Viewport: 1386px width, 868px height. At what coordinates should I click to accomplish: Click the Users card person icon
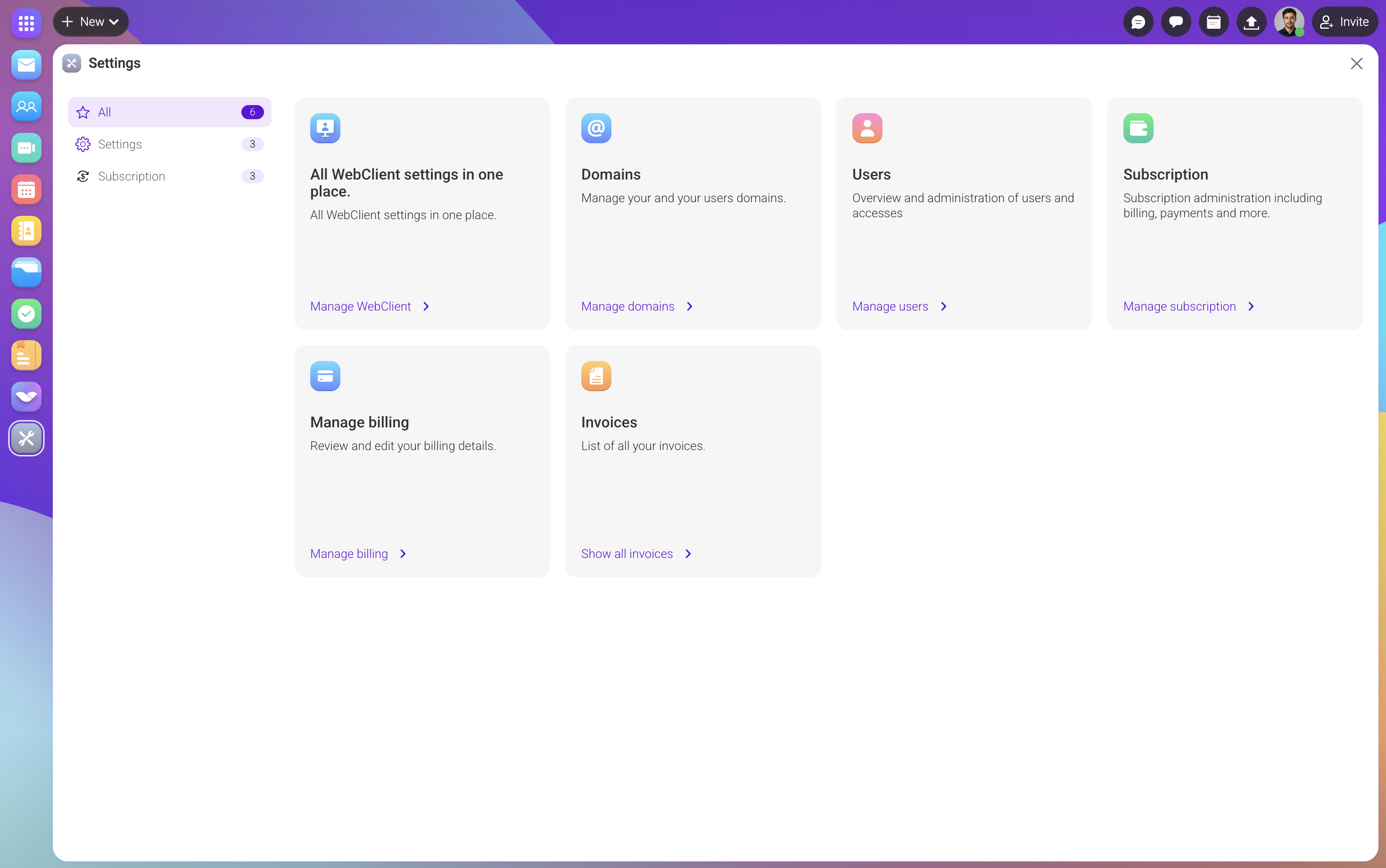[x=867, y=128]
